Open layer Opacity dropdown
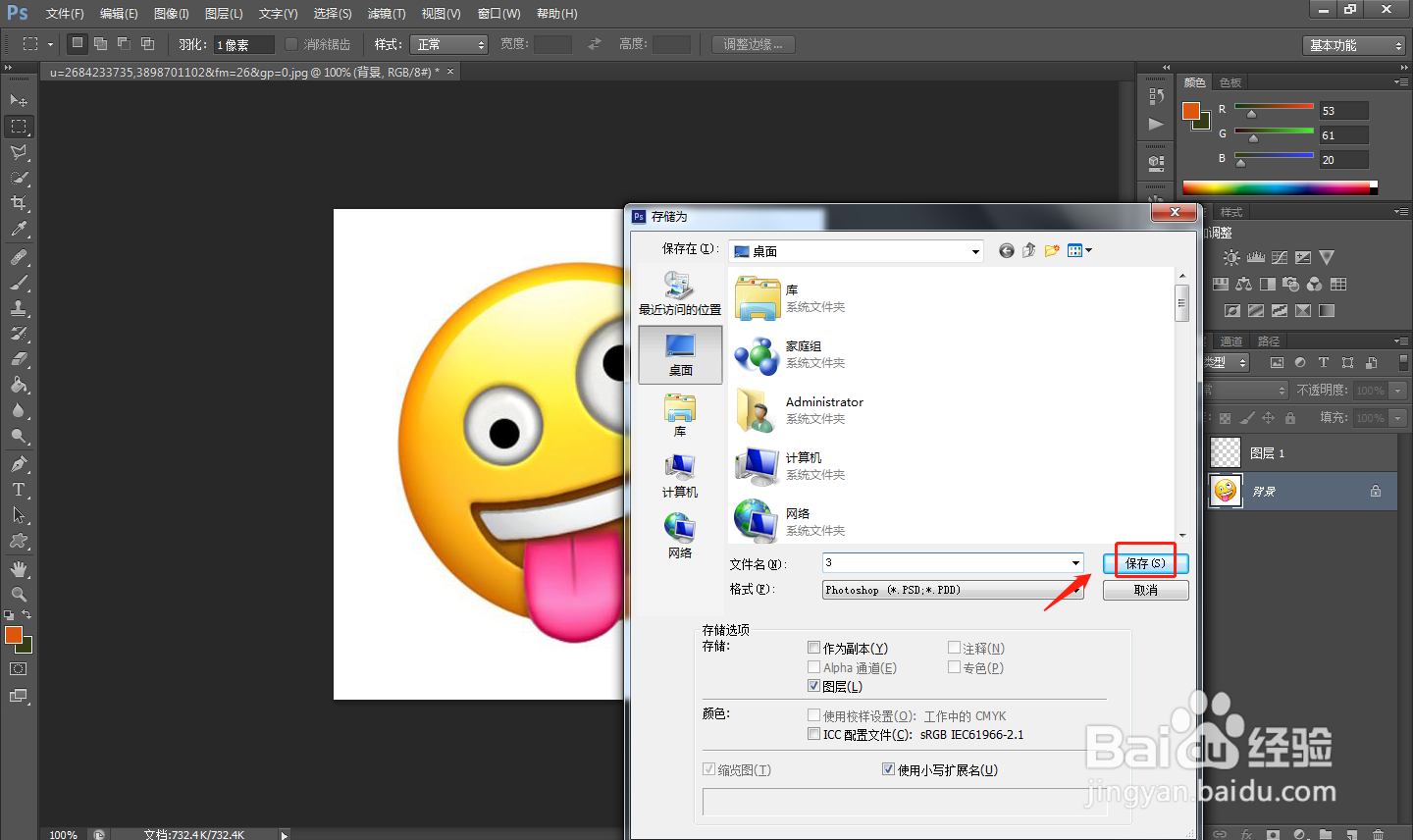 tap(1398, 391)
